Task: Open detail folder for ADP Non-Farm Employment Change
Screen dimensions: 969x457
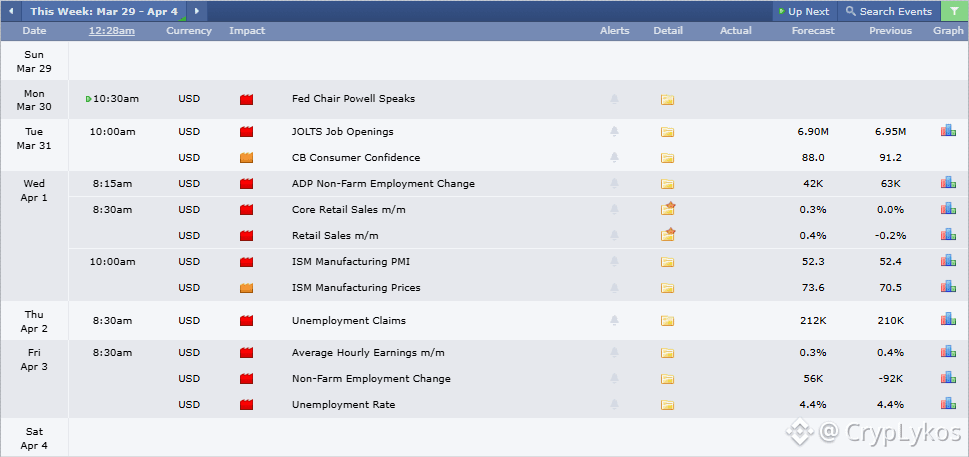Action: (667, 184)
